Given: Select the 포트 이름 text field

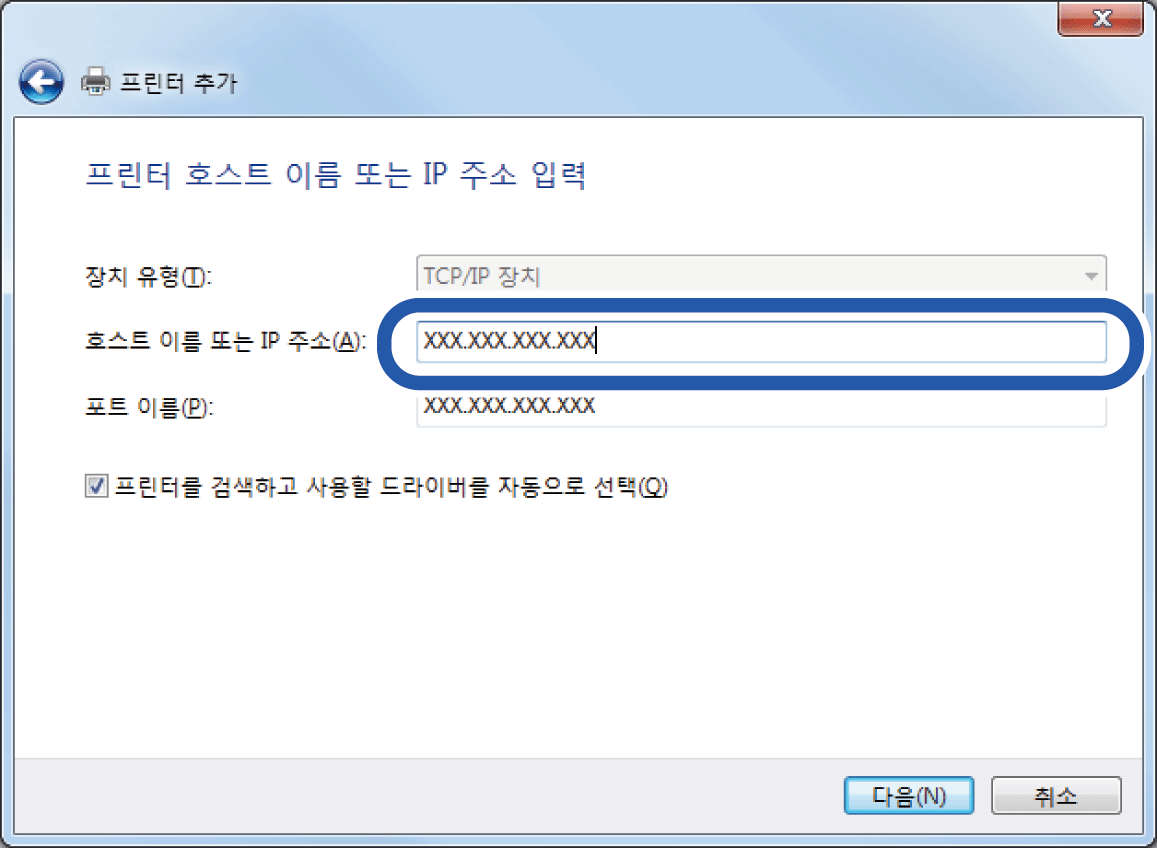Looking at the screenshot, I should point(761,407).
